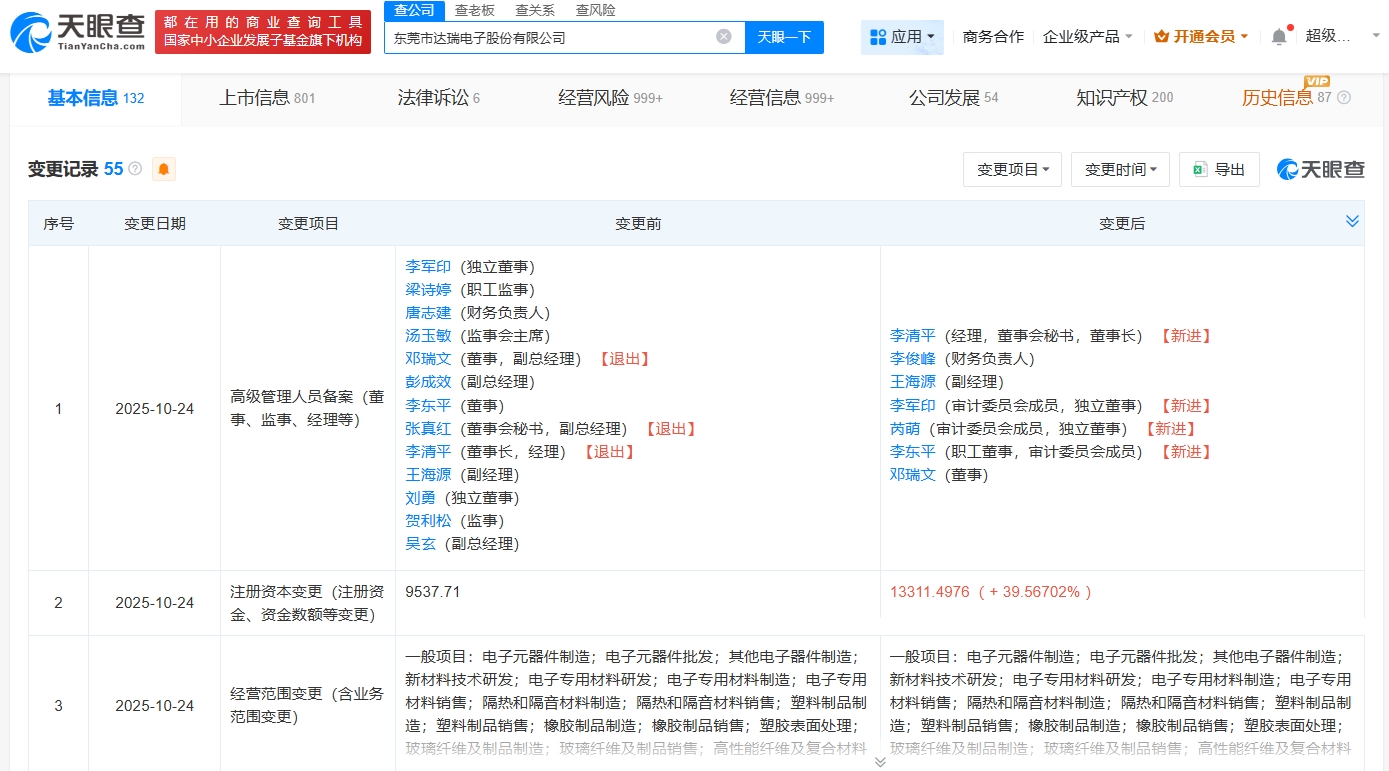Select the 查老板 search tab
This screenshot has height=771, width=1389.
click(x=474, y=10)
